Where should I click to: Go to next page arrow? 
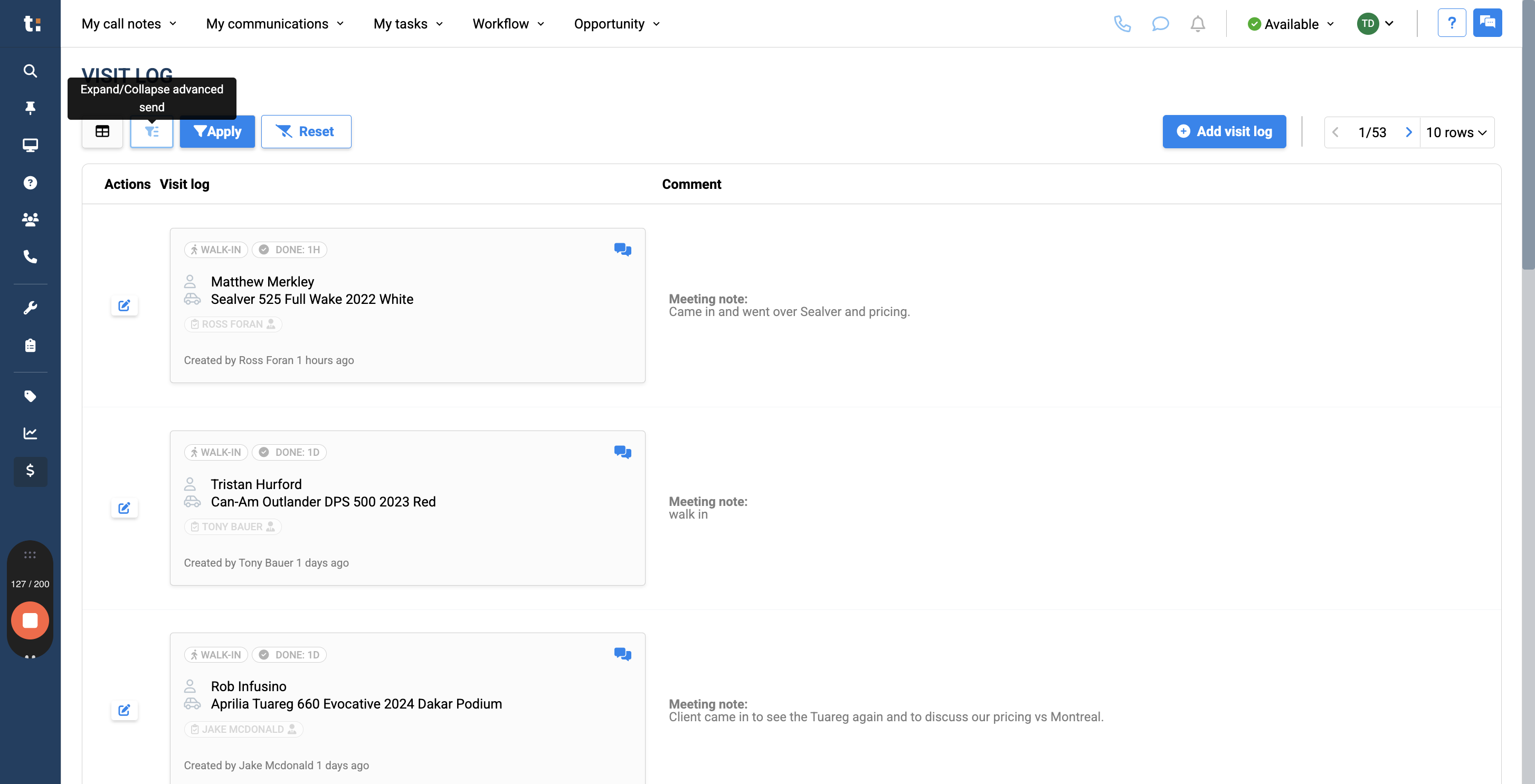tap(1409, 132)
